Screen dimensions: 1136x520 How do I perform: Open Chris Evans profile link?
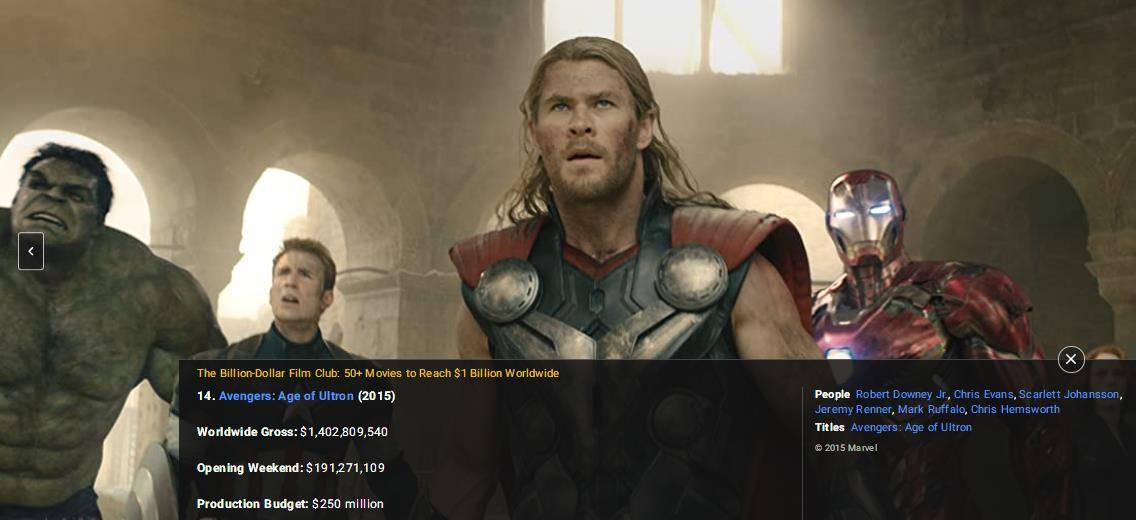pyautogui.click(x=985, y=395)
